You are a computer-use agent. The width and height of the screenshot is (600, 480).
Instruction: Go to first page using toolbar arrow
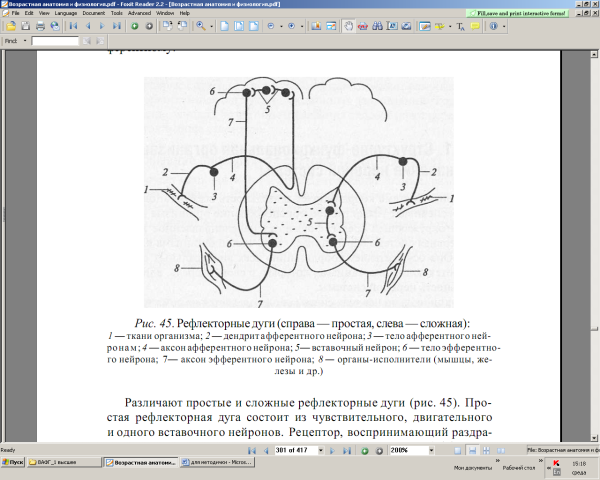click(x=74, y=25)
